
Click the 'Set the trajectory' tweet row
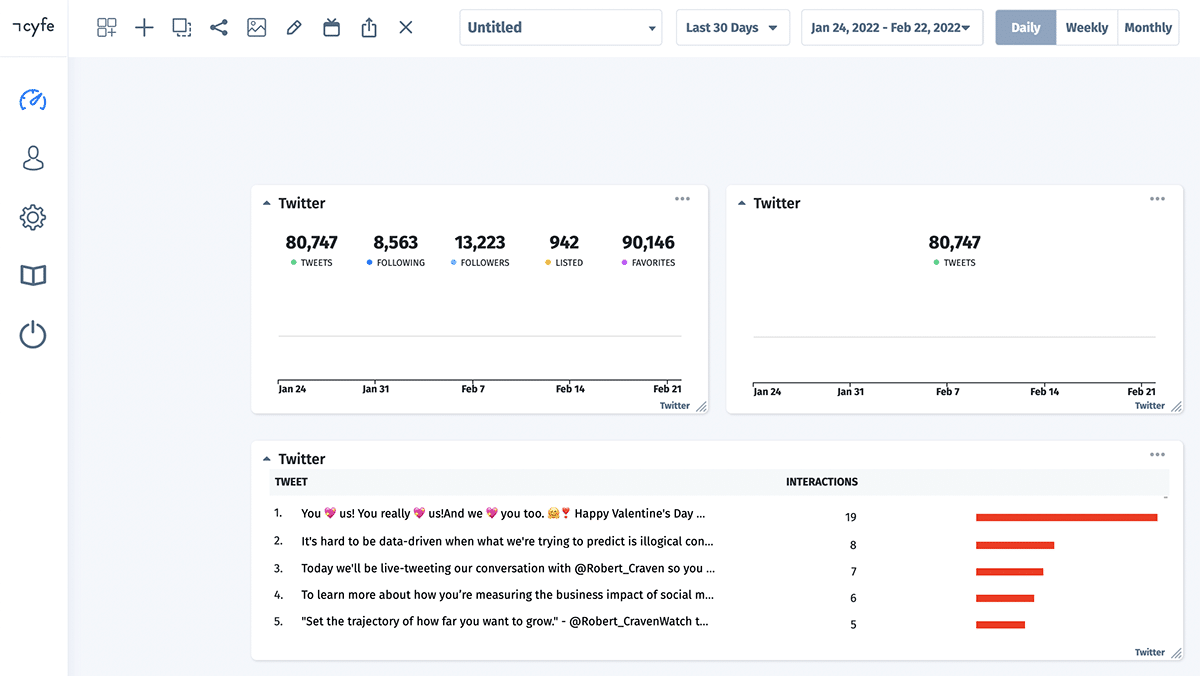505,621
